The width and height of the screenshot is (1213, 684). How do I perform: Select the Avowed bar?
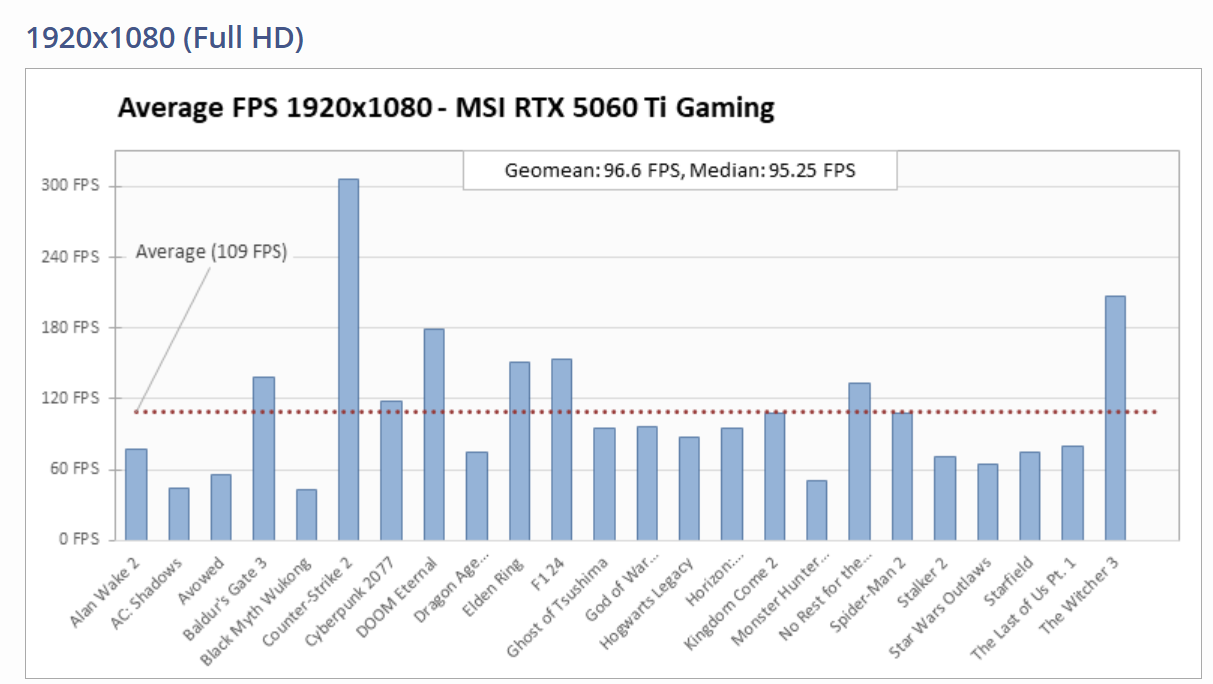221,507
